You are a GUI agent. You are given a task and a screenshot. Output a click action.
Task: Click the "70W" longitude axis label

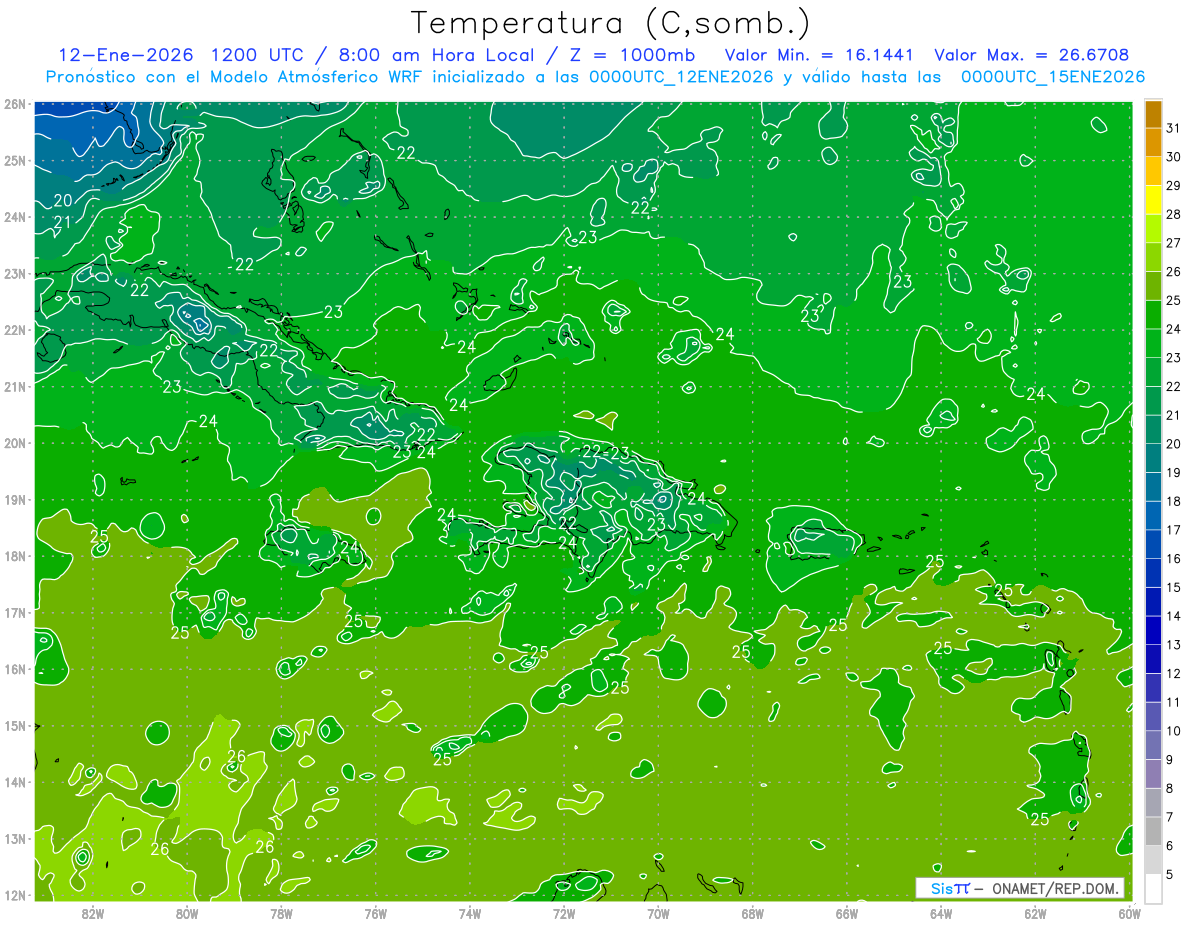click(658, 912)
